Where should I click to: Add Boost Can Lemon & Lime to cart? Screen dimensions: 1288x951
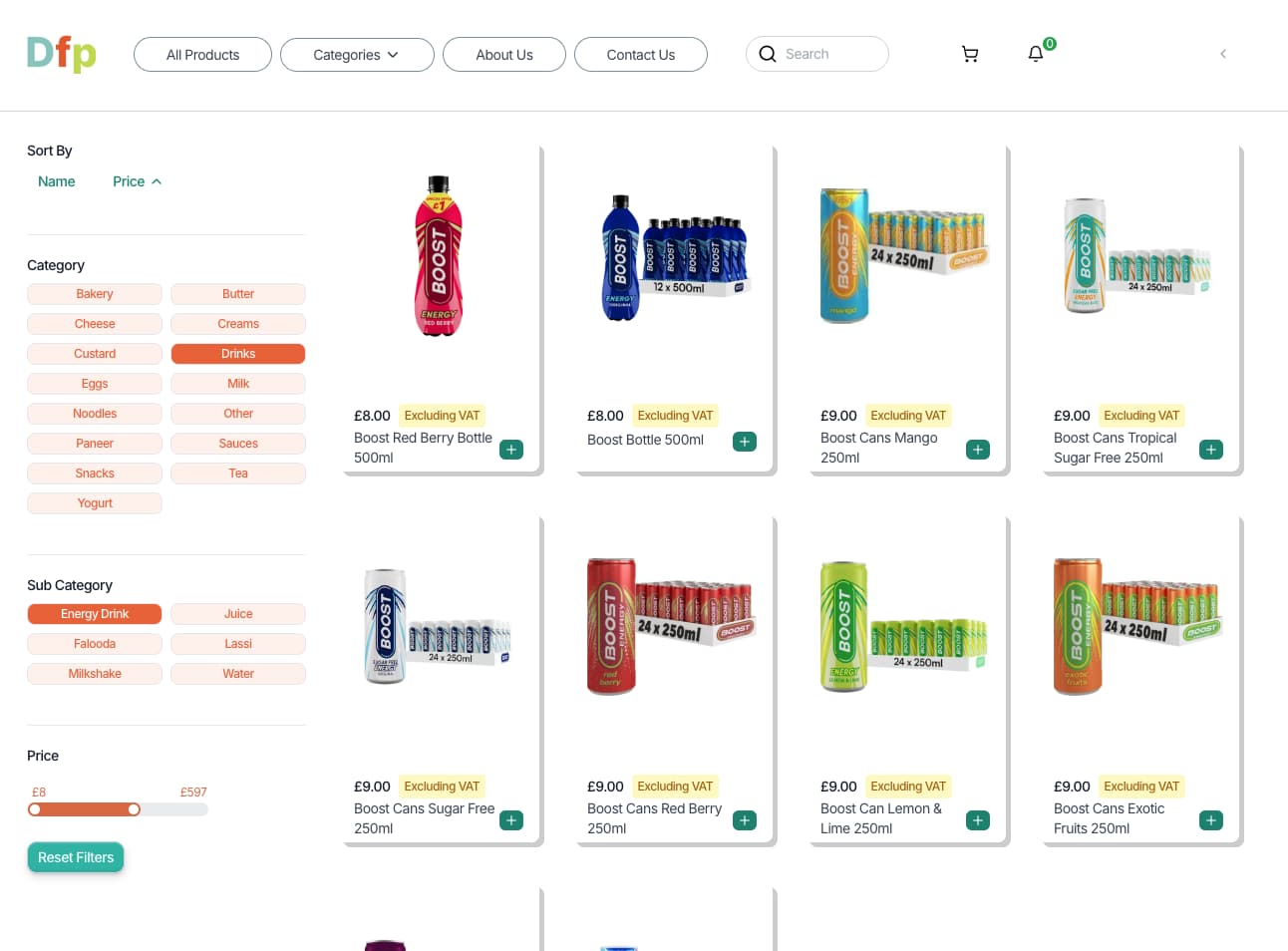coord(978,820)
